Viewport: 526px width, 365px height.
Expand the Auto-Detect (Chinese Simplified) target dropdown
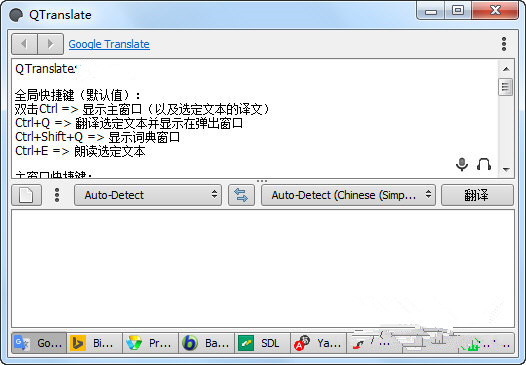pos(348,195)
